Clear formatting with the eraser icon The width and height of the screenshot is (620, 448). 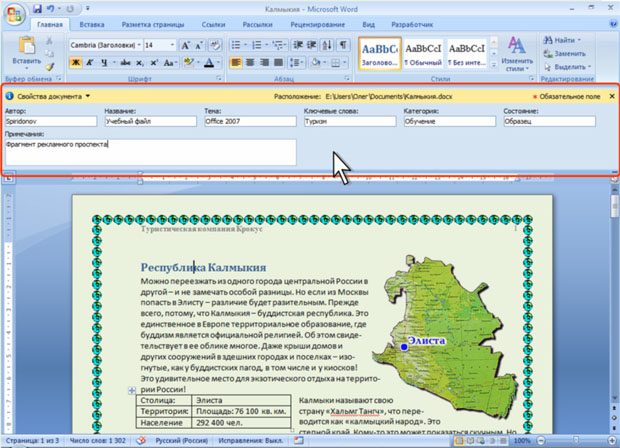(x=215, y=45)
